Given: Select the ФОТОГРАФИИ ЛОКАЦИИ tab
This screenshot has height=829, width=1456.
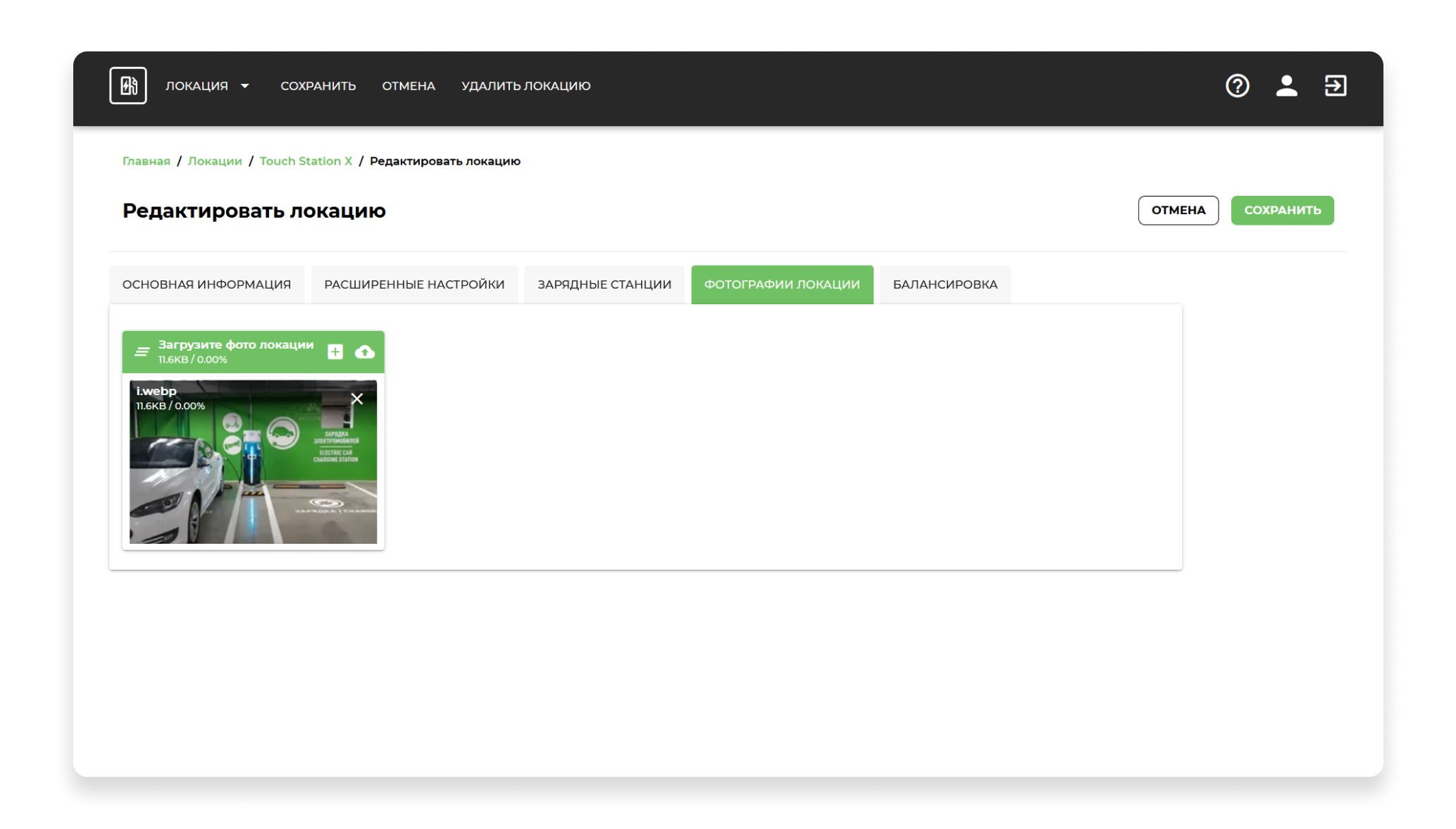Looking at the screenshot, I should coord(782,285).
